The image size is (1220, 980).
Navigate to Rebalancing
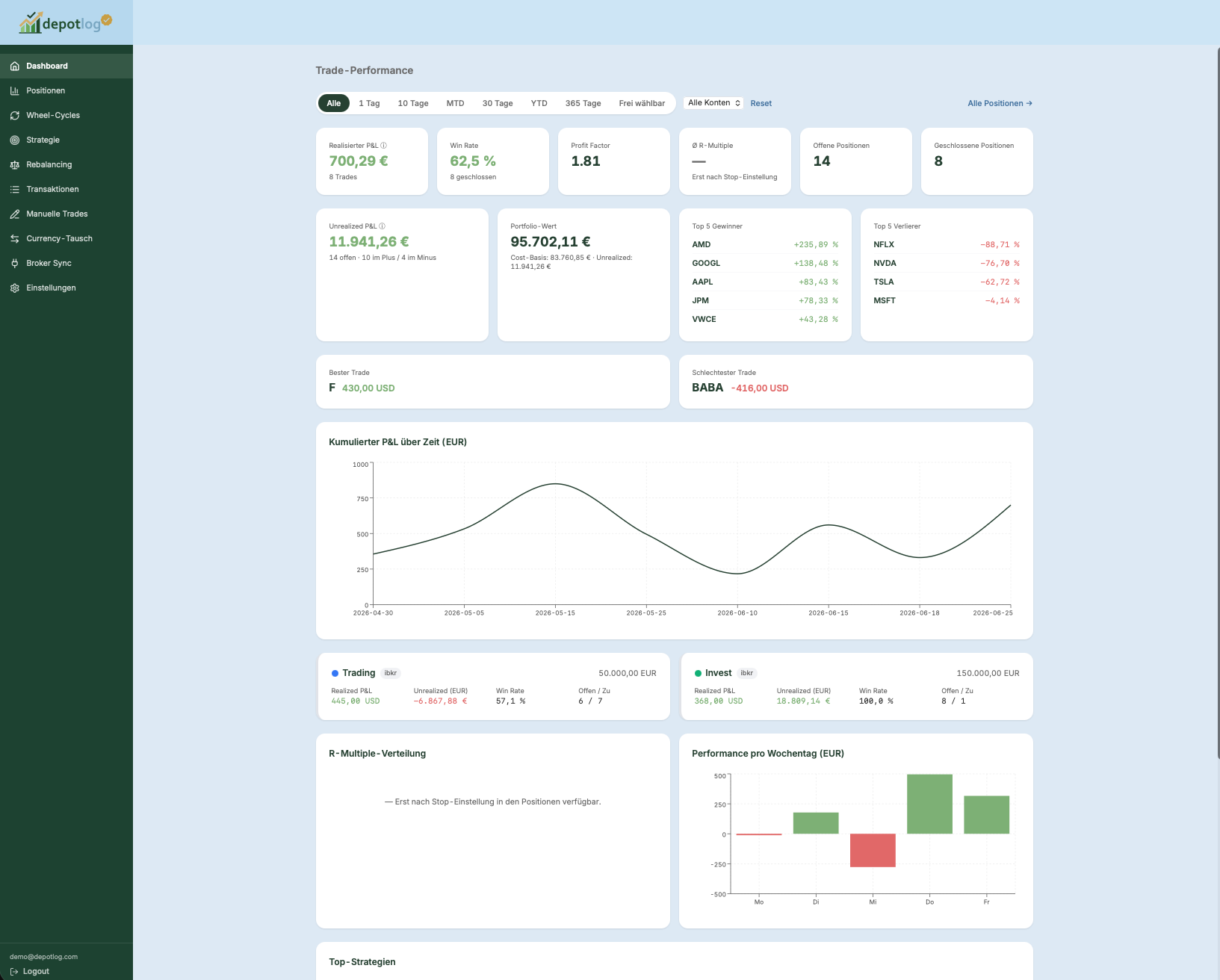(x=66, y=164)
